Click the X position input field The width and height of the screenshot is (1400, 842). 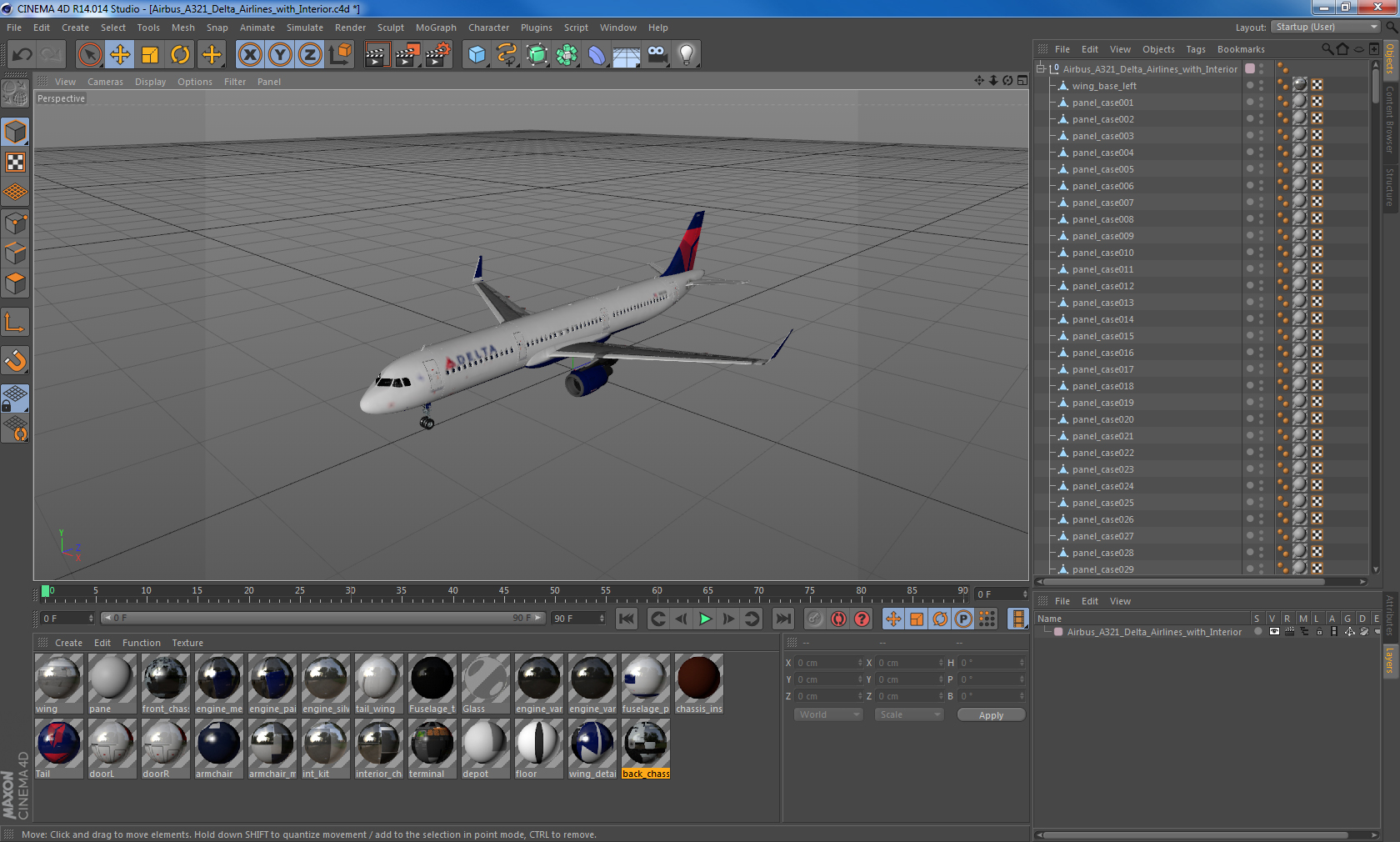(829, 663)
